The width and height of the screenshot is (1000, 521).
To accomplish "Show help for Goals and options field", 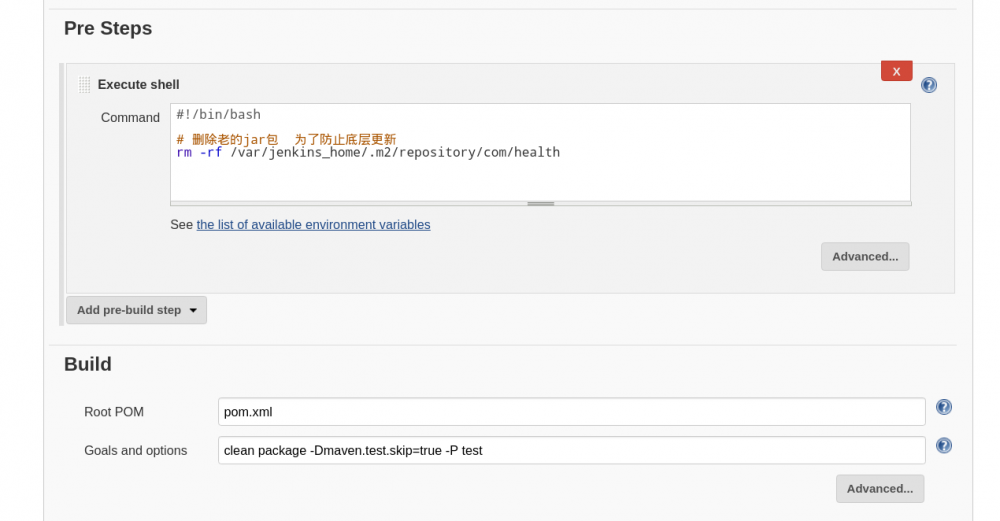I will click(x=943, y=446).
